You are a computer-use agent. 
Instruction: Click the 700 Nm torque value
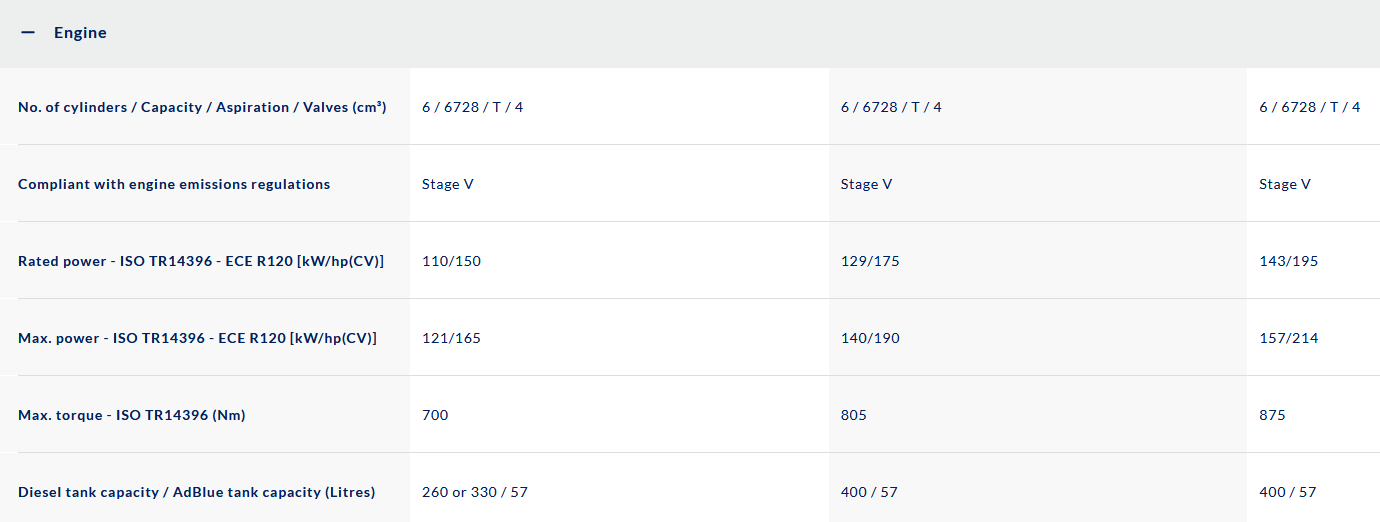click(435, 415)
